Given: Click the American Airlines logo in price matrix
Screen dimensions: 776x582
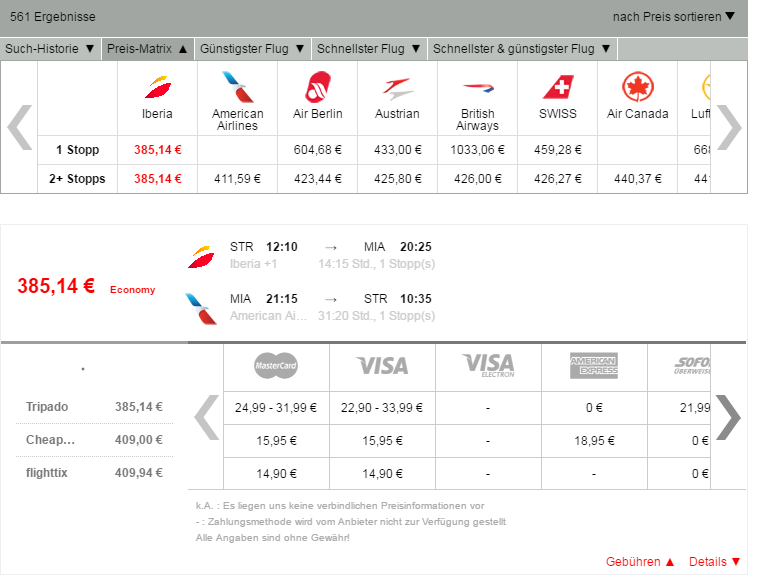Looking at the screenshot, I should pyautogui.click(x=238, y=87).
